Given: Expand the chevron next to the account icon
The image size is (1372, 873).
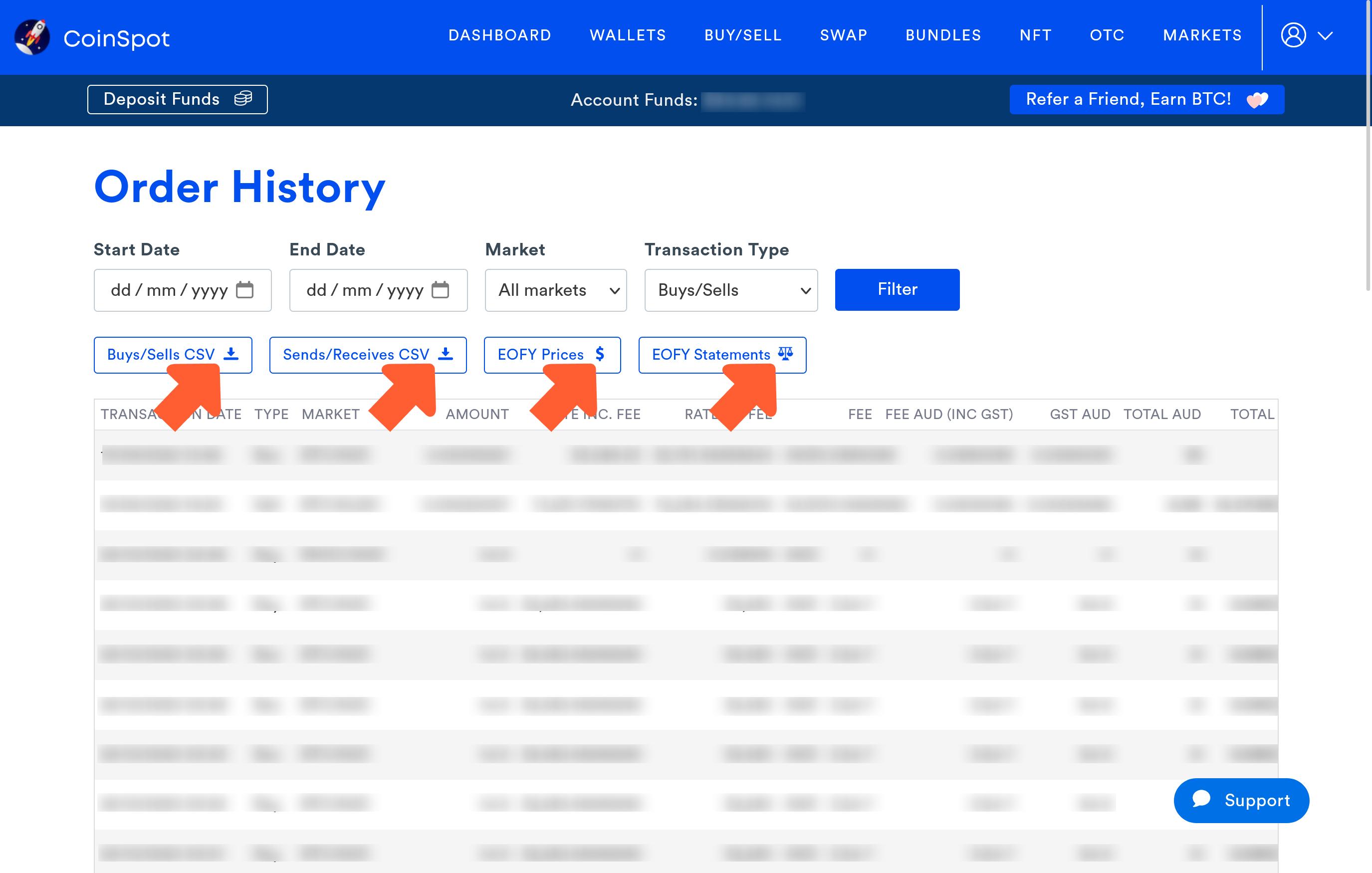Looking at the screenshot, I should coord(1325,35).
